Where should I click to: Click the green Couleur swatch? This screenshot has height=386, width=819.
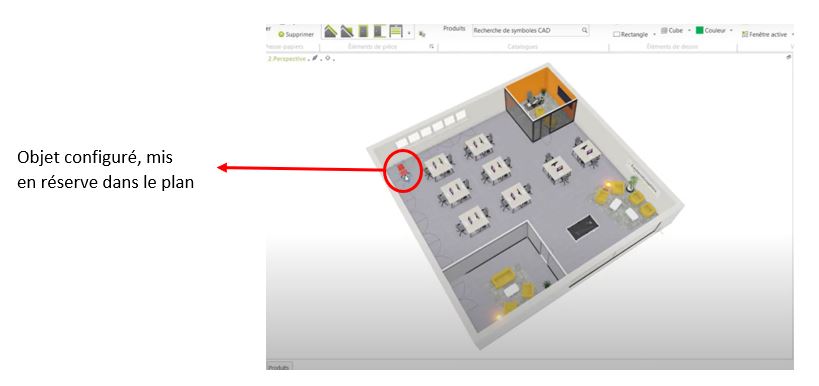pyautogui.click(x=699, y=30)
